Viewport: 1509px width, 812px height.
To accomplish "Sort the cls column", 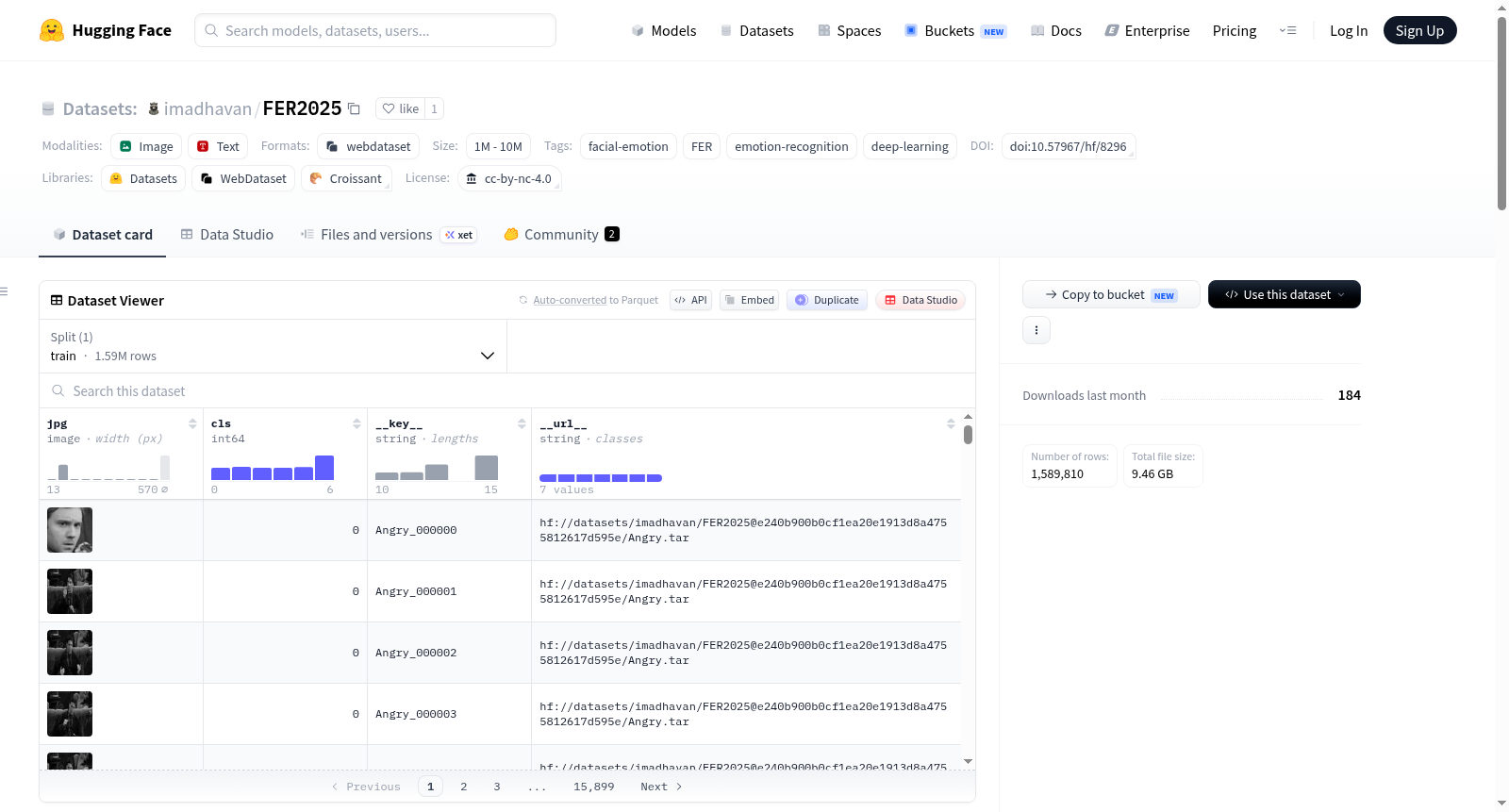I will coord(357,423).
